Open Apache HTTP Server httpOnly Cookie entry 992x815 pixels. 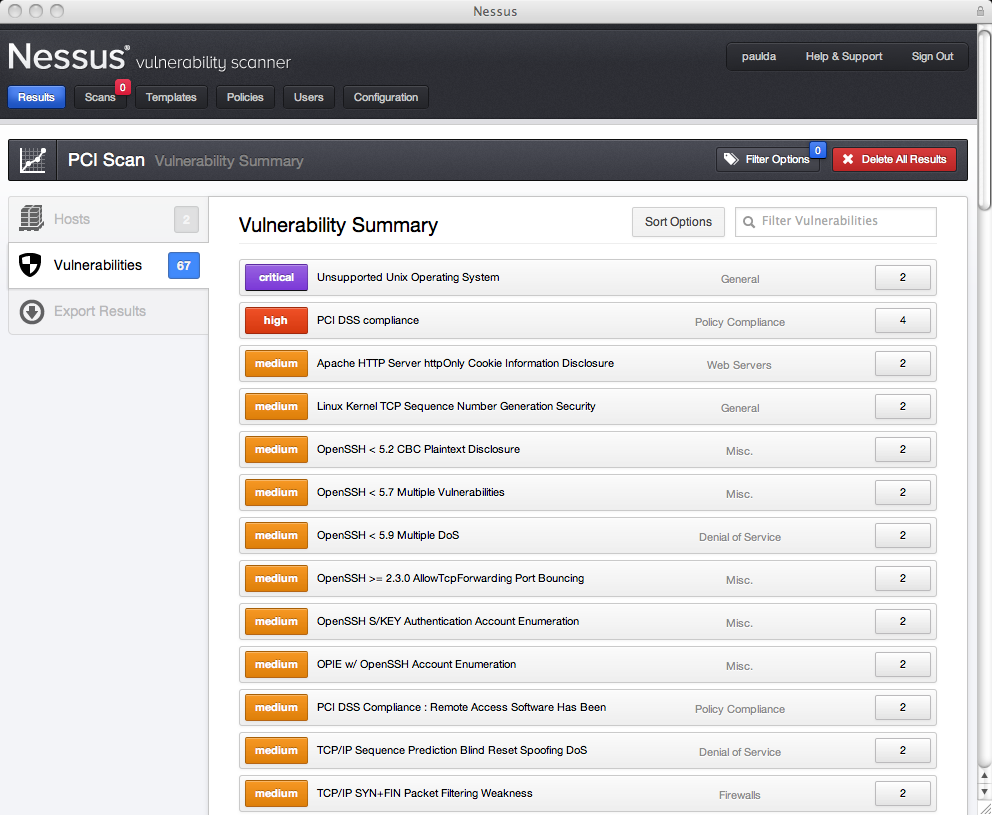click(588, 363)
